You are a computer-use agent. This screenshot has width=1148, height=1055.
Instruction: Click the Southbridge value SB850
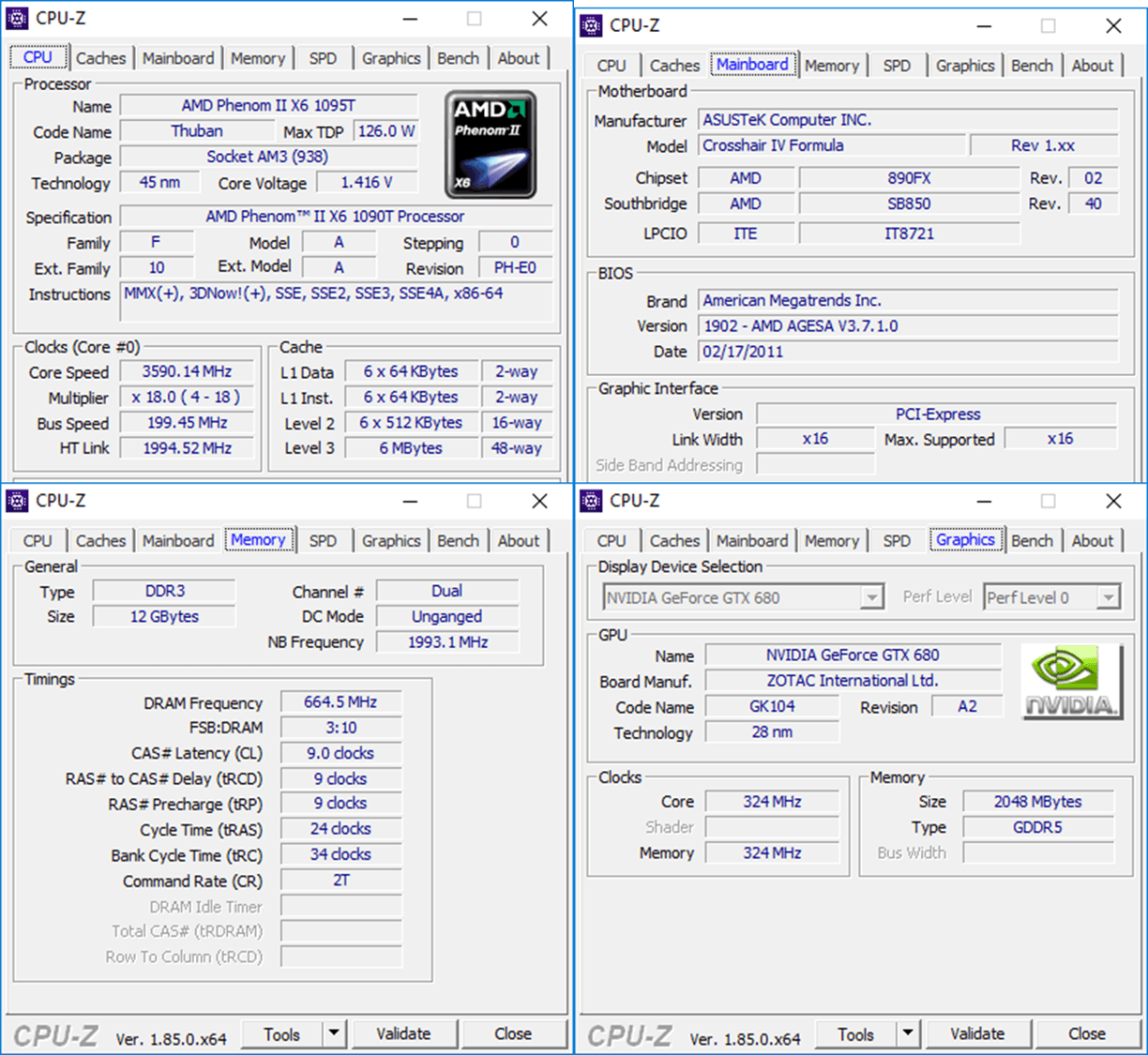coord(909,203)
